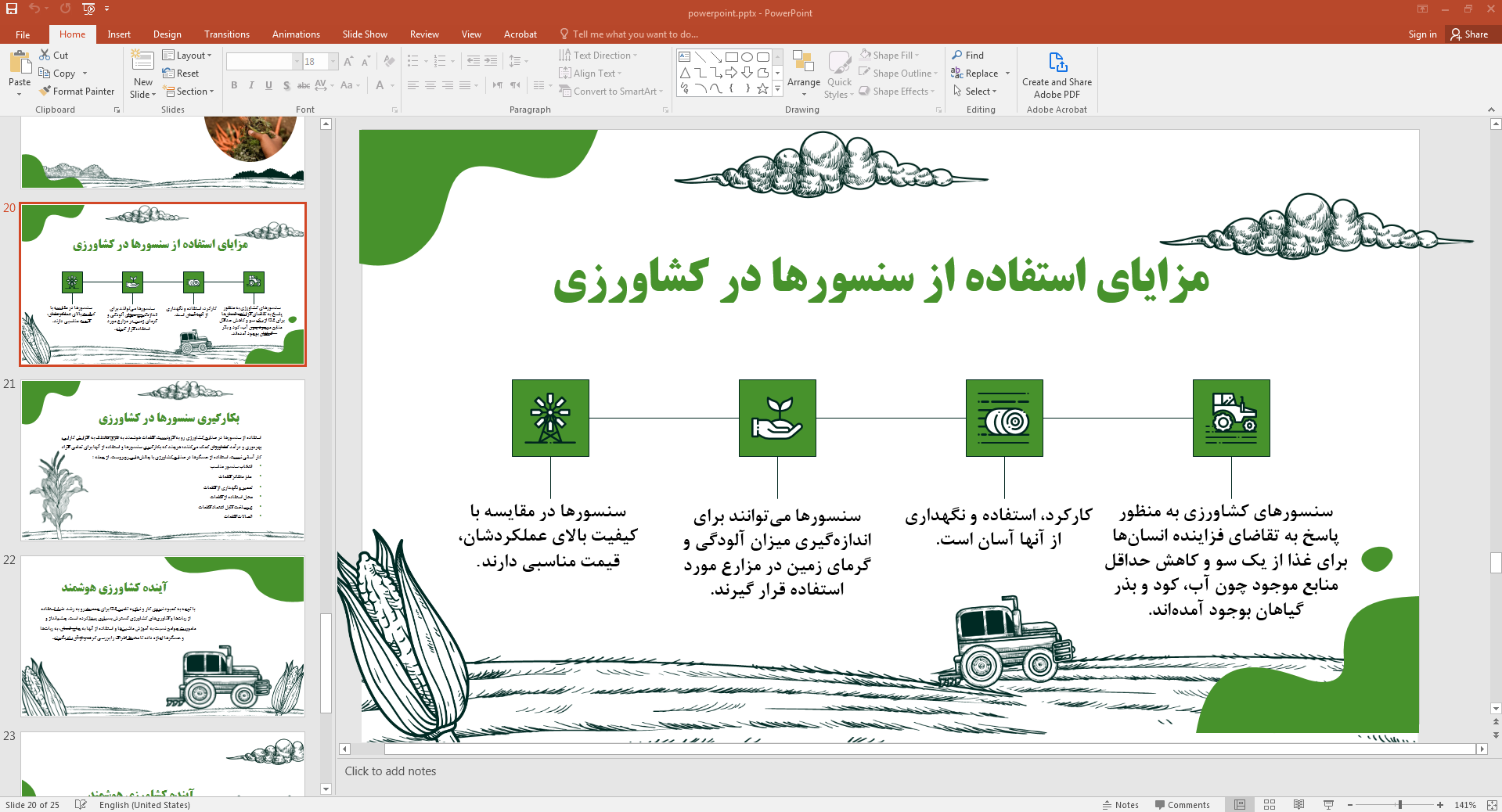Toggle Bold formatting
The height and width of the screenshot is (812, 1502).
click(234, 85)
